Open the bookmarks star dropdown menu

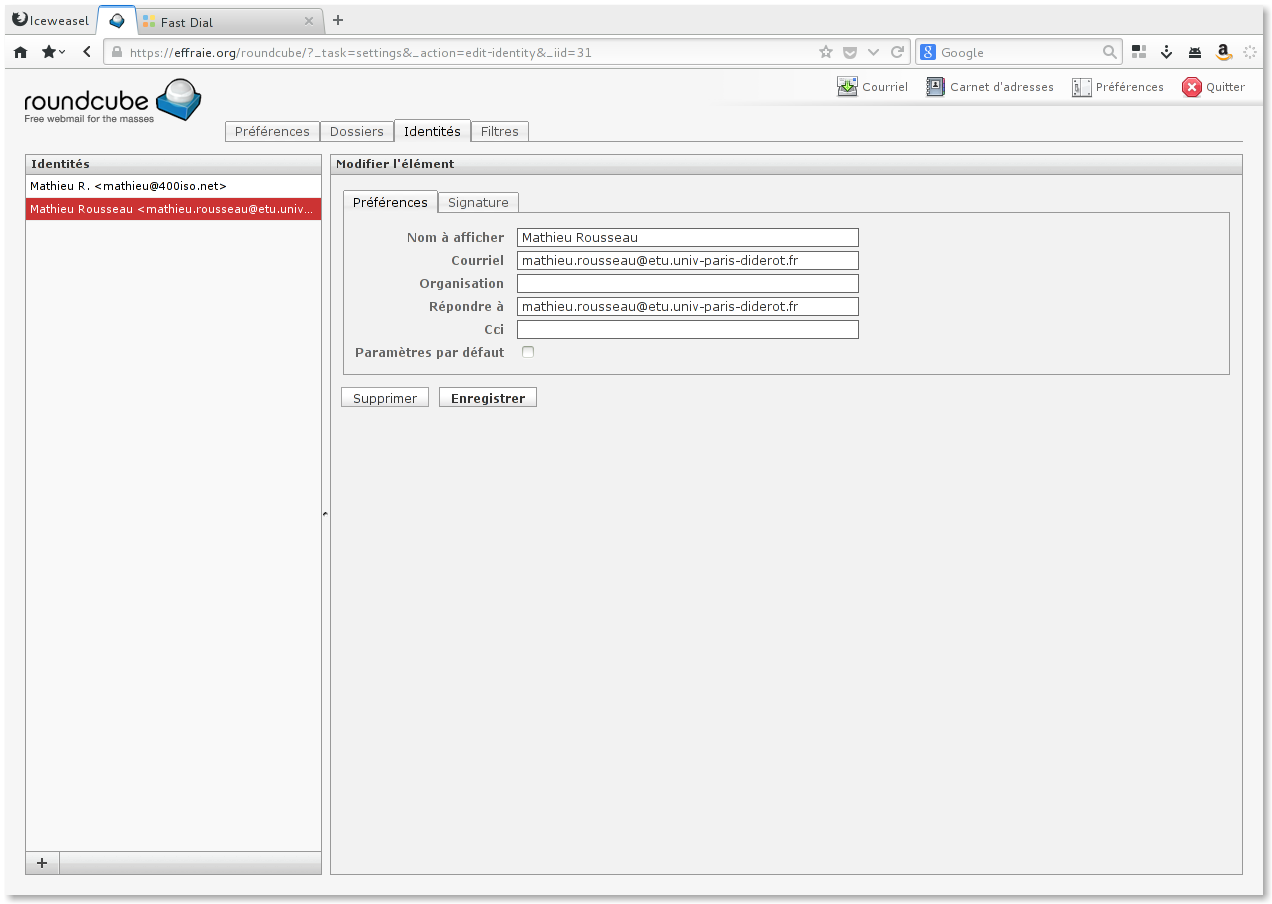pos(53,52)
